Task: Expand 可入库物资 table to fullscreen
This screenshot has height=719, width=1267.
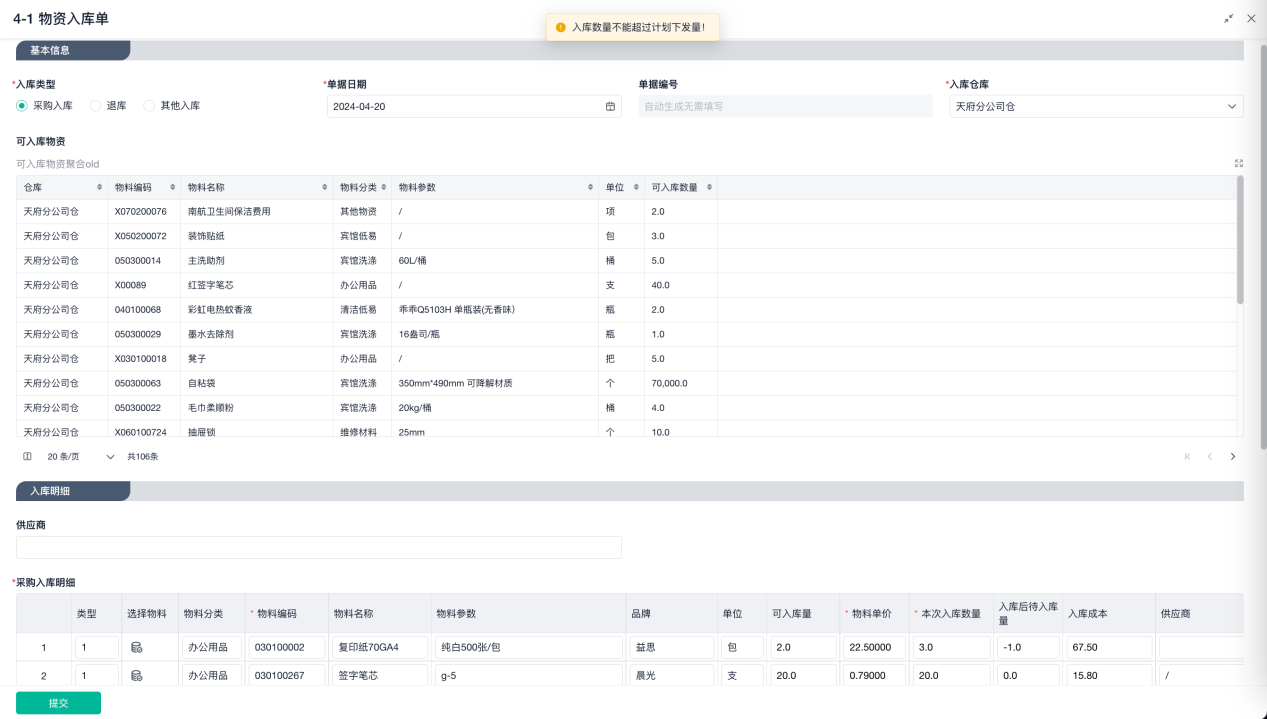Action: (x=1238, y=163)
